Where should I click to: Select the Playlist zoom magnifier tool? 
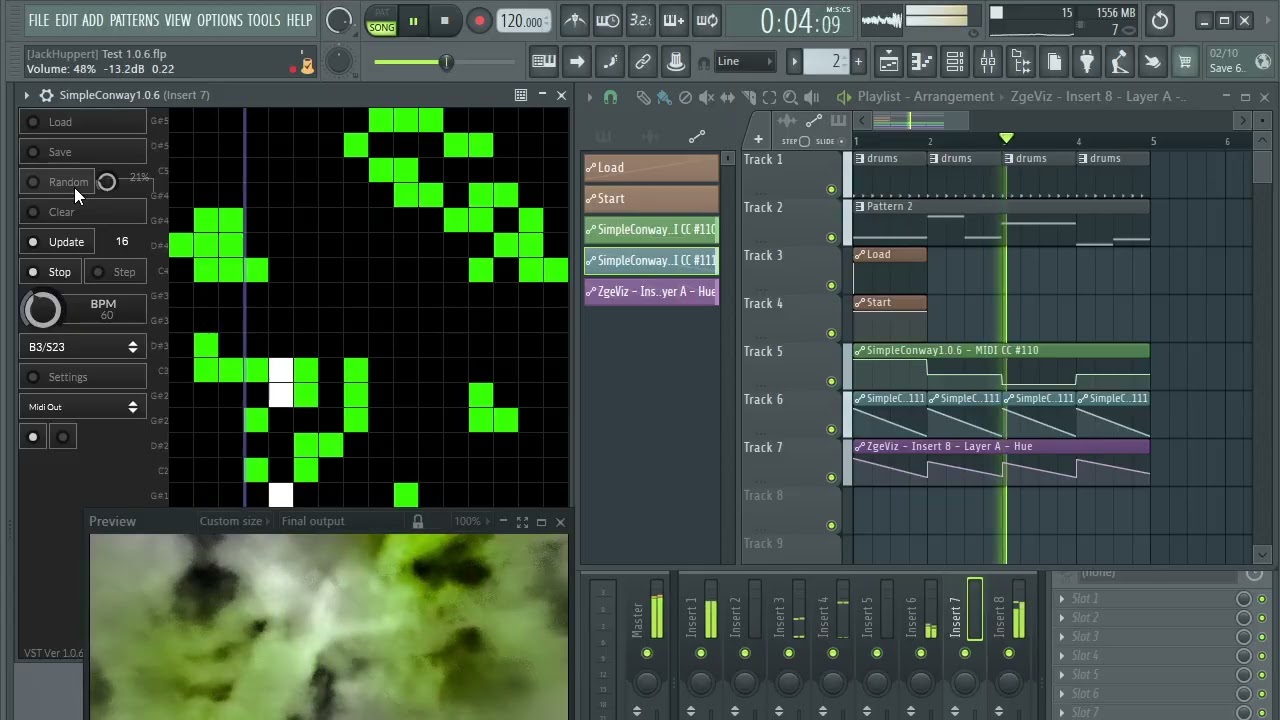(x=790, y=97)
